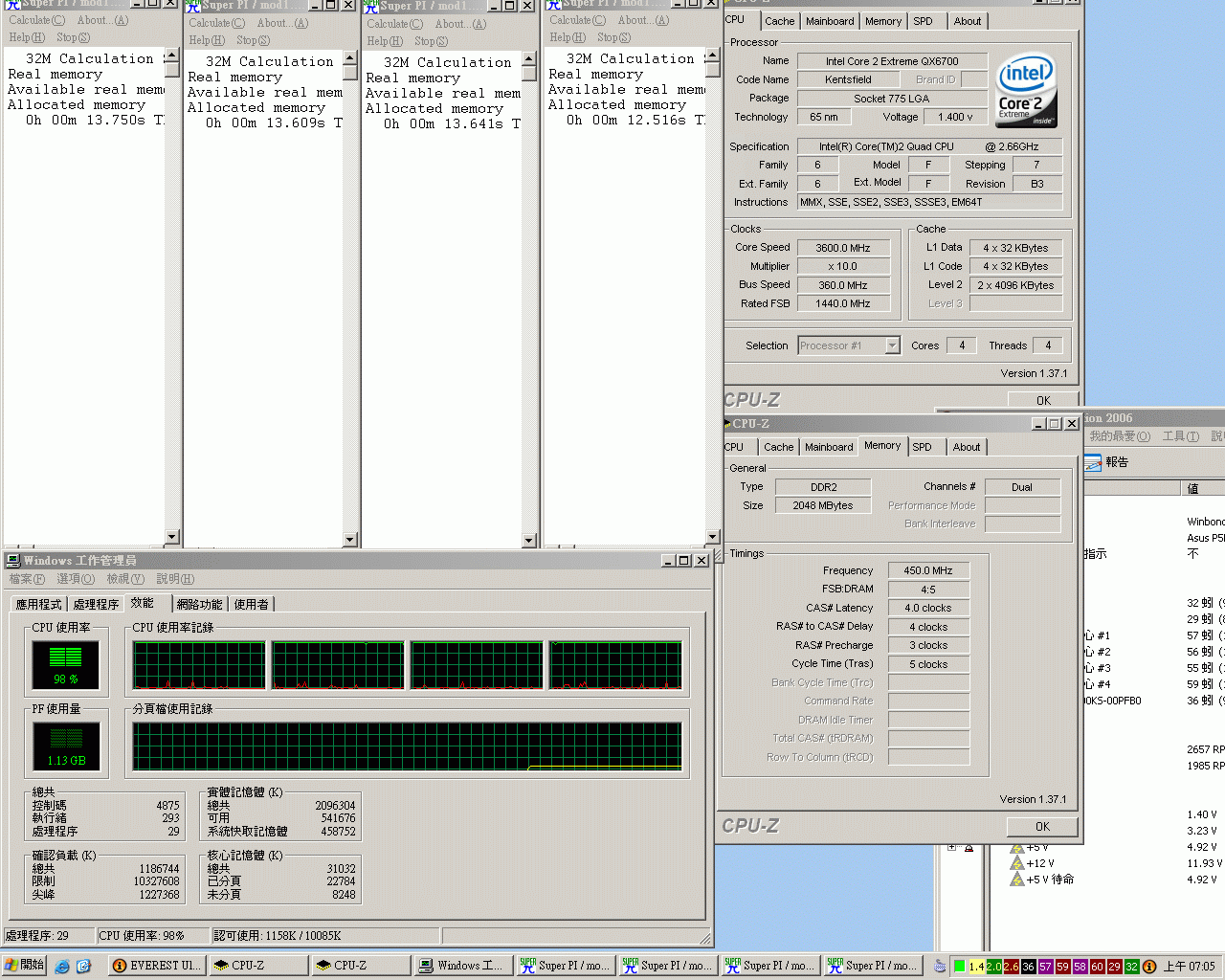Viewport: 1225px width, 980px height.
Task: Open 選項 menu in Task Manager
Action: (x=76, y=579)
